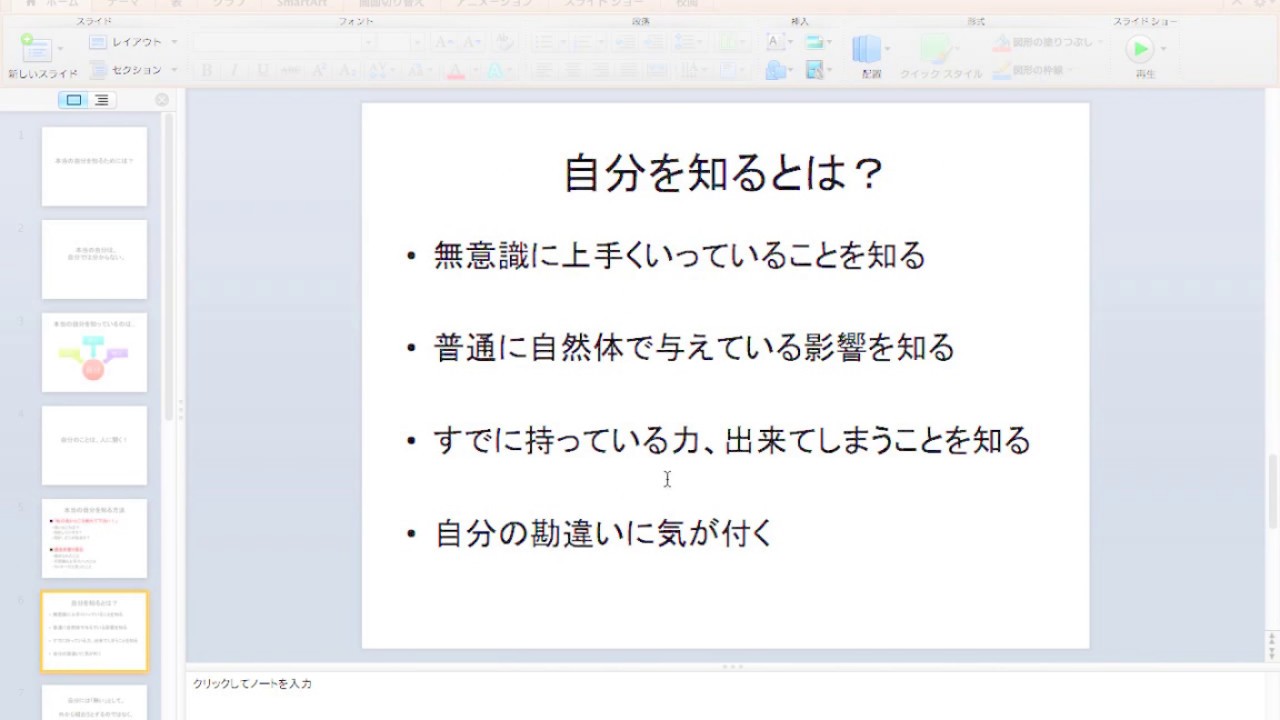Click the align text left icon
The image size is (1280, 720).
(543, 70)
